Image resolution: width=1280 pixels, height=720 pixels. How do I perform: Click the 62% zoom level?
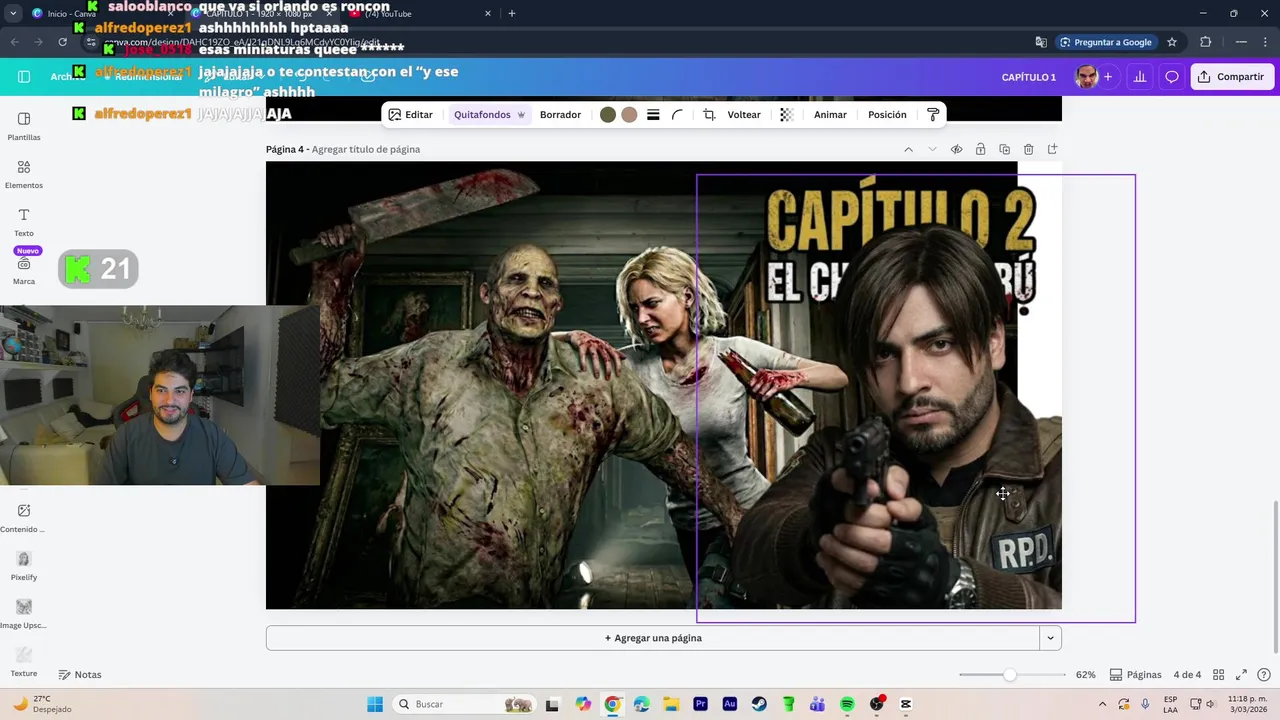point(1086,675)
